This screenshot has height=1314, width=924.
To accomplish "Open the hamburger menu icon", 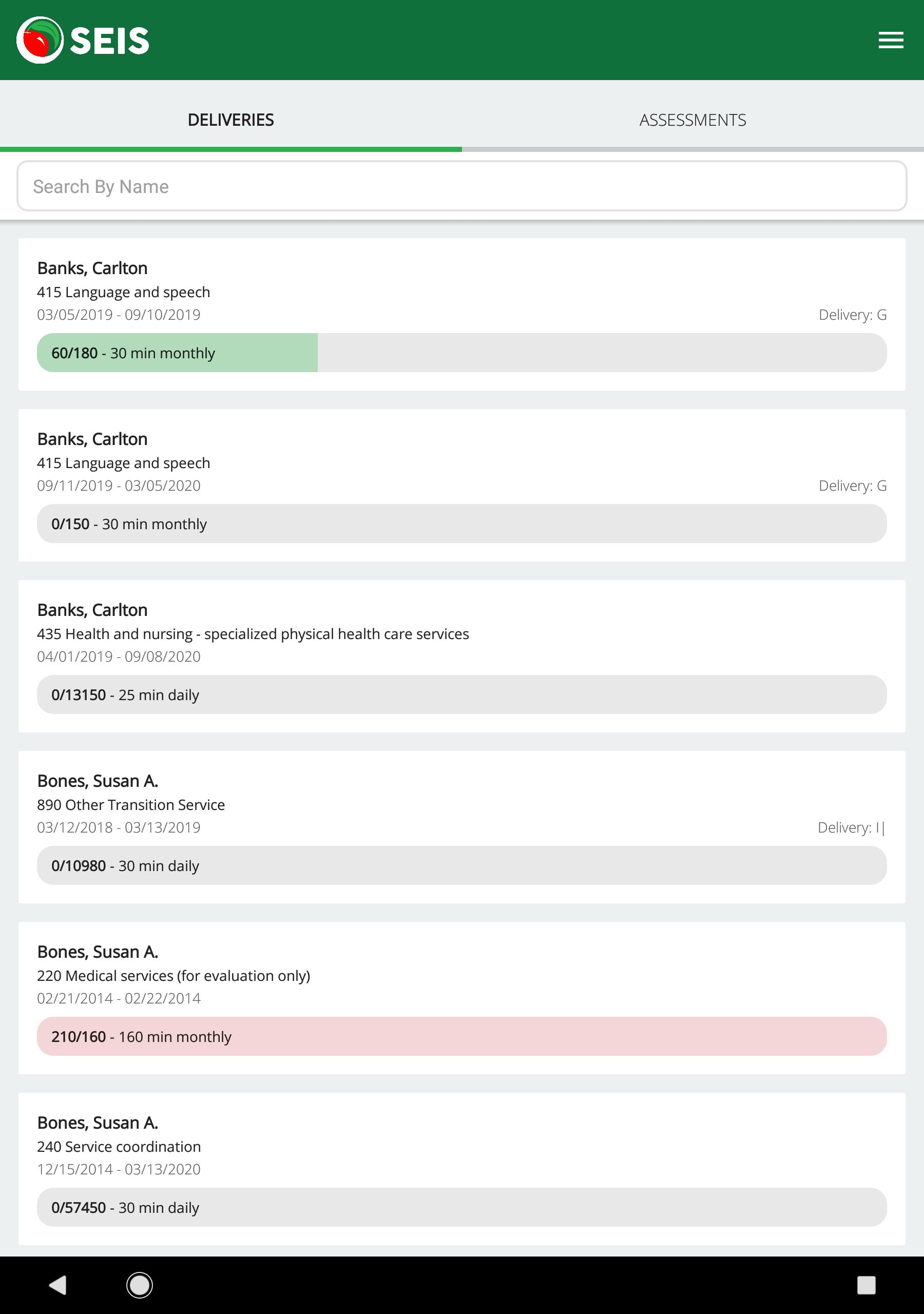I will 891,40.
